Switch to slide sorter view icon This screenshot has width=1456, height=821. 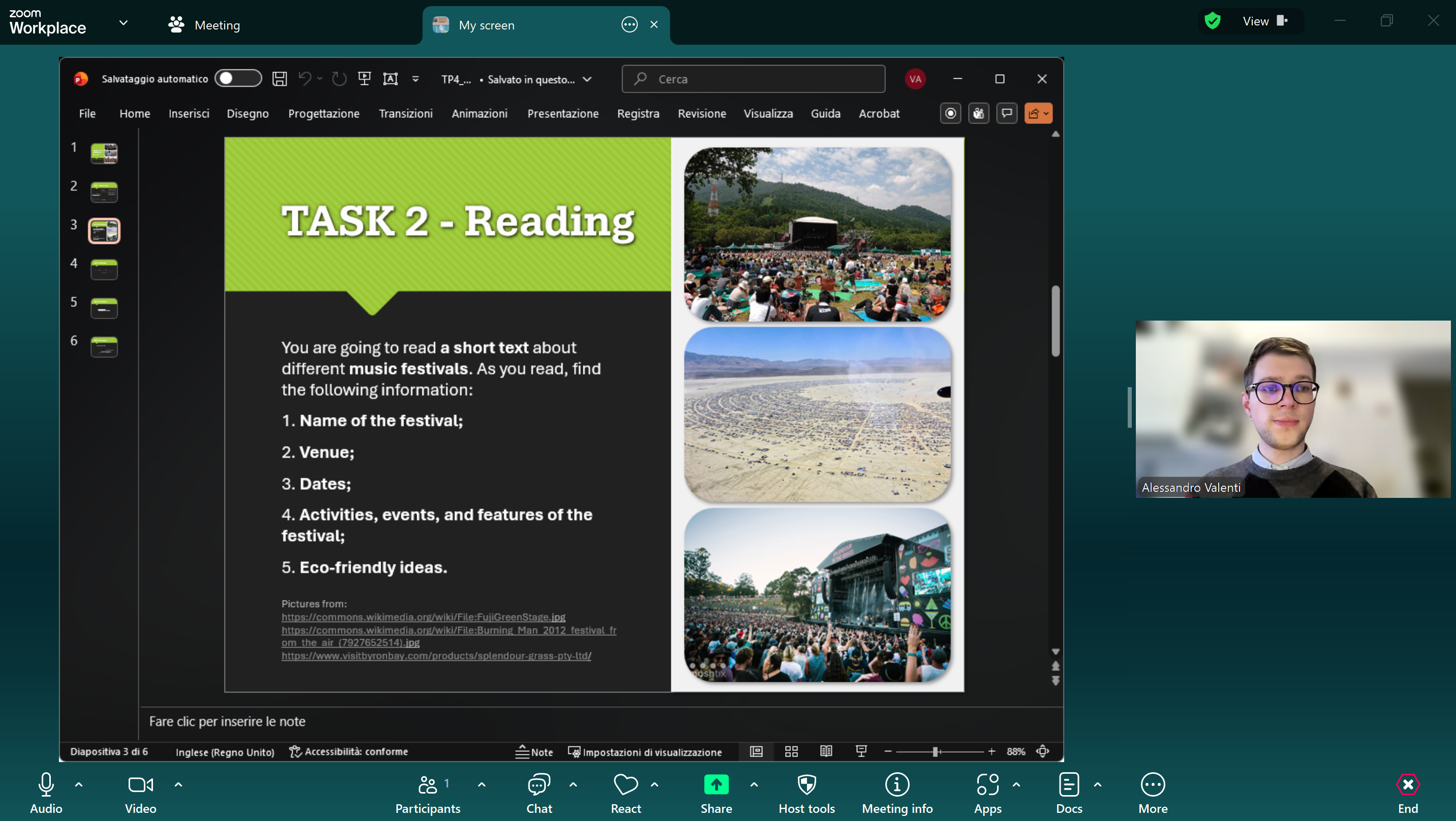tap(791, 751)
